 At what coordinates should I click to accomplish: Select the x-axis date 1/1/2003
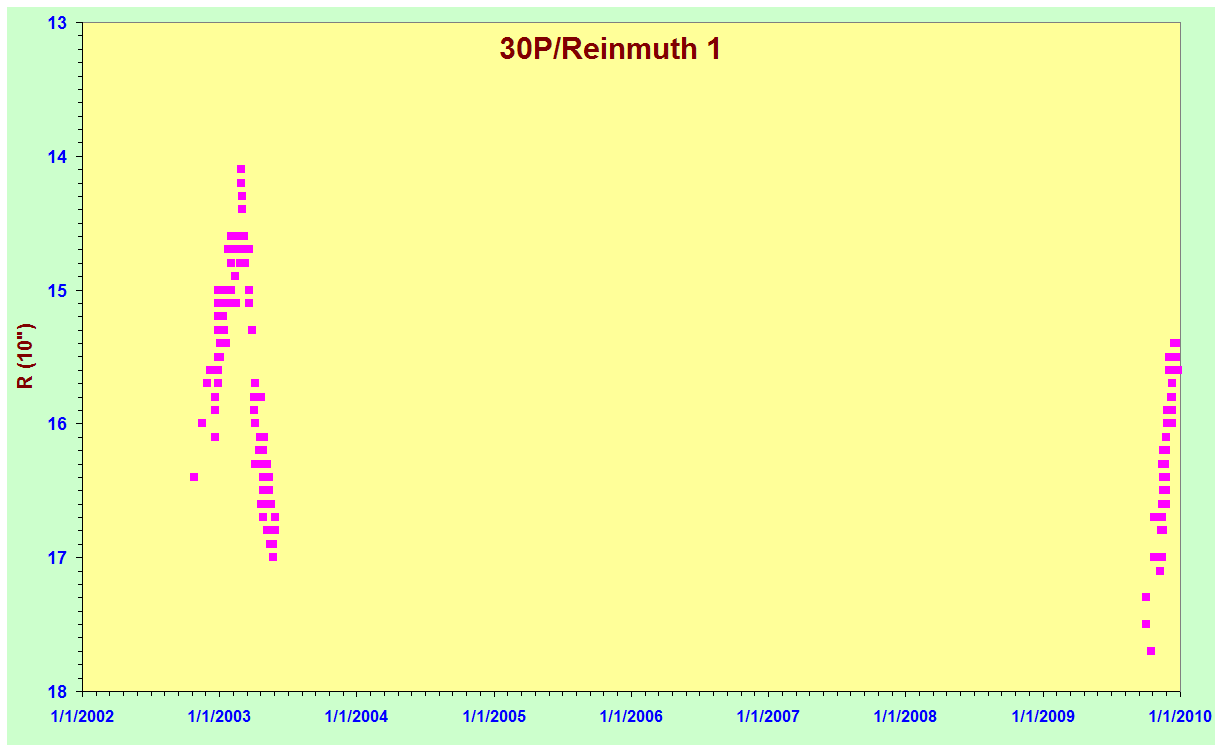(x=220, y=716)
